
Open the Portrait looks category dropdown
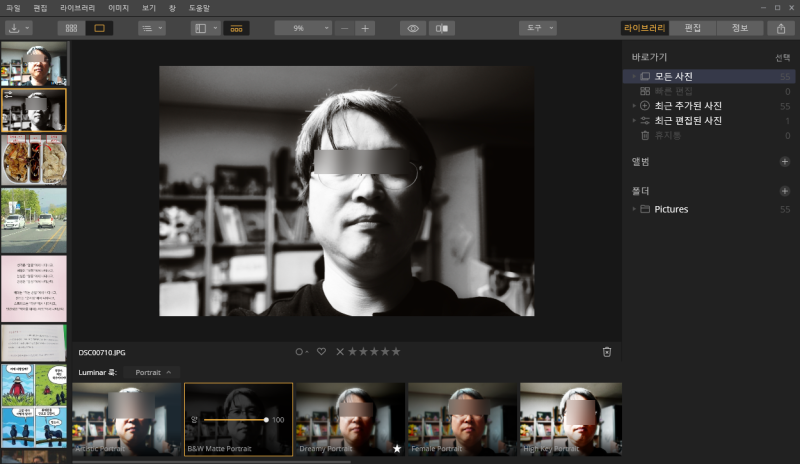(153, 373)
